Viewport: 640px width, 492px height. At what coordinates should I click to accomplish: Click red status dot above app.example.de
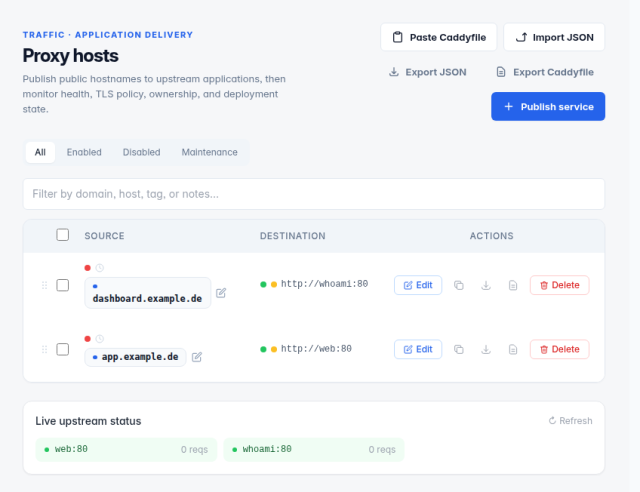pos(87,338)
